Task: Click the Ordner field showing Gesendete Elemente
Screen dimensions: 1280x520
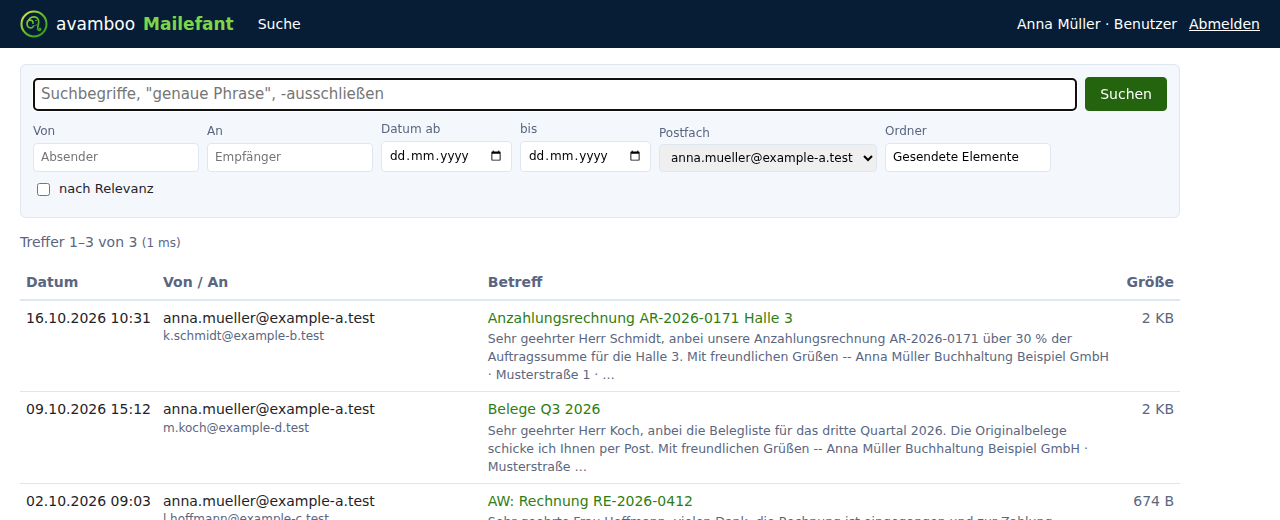Action: (x=968, y=157)
